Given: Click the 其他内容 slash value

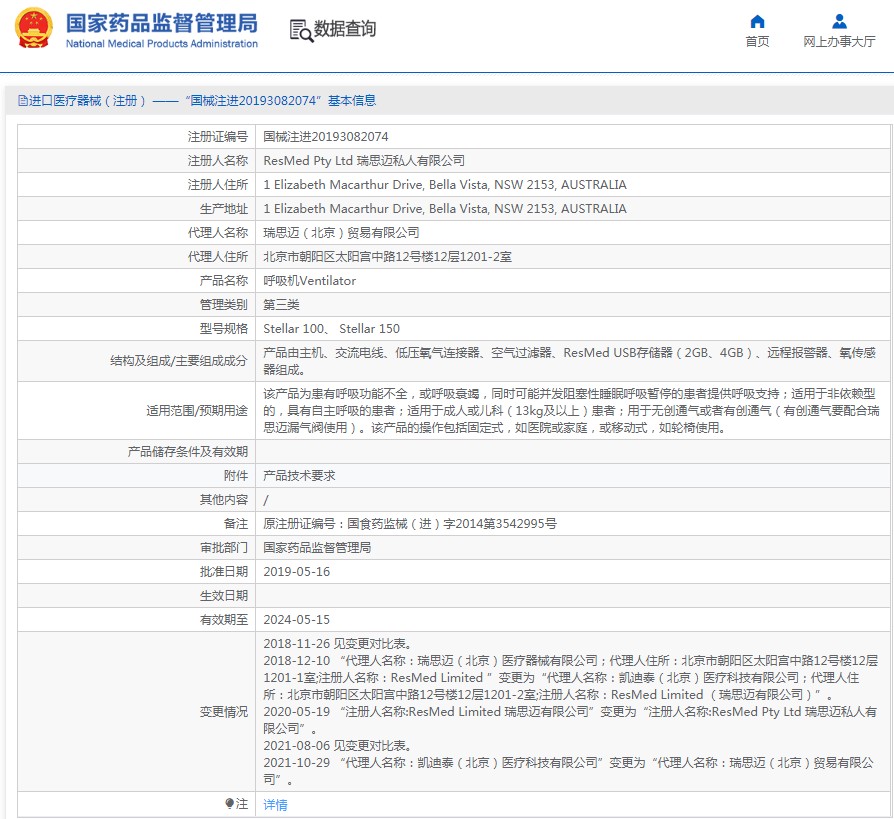Looking at the screenshot, I should pos(266,500).
